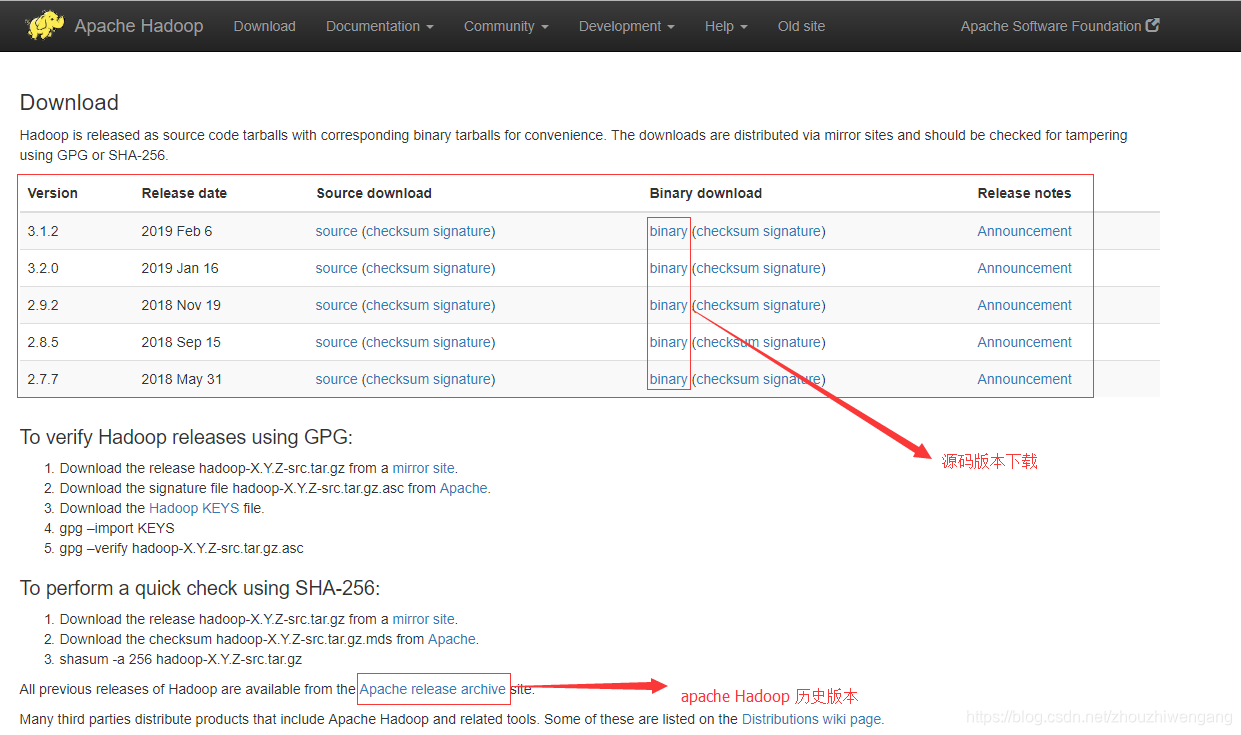Screen dimensions: 1241x735
Task: Open the Hadoop KEYS file link
Action: coord(194,508)
